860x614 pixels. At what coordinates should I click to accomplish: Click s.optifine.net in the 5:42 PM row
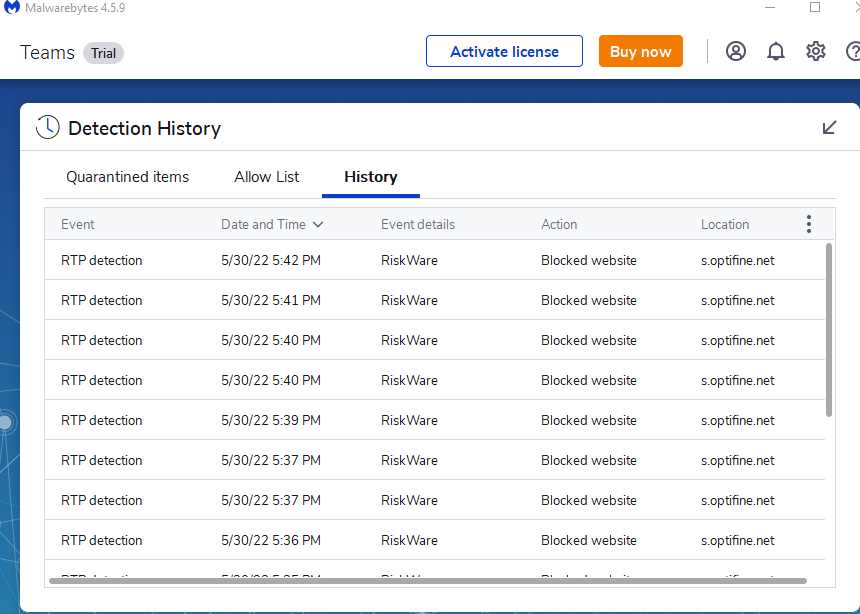coord(738,260)
